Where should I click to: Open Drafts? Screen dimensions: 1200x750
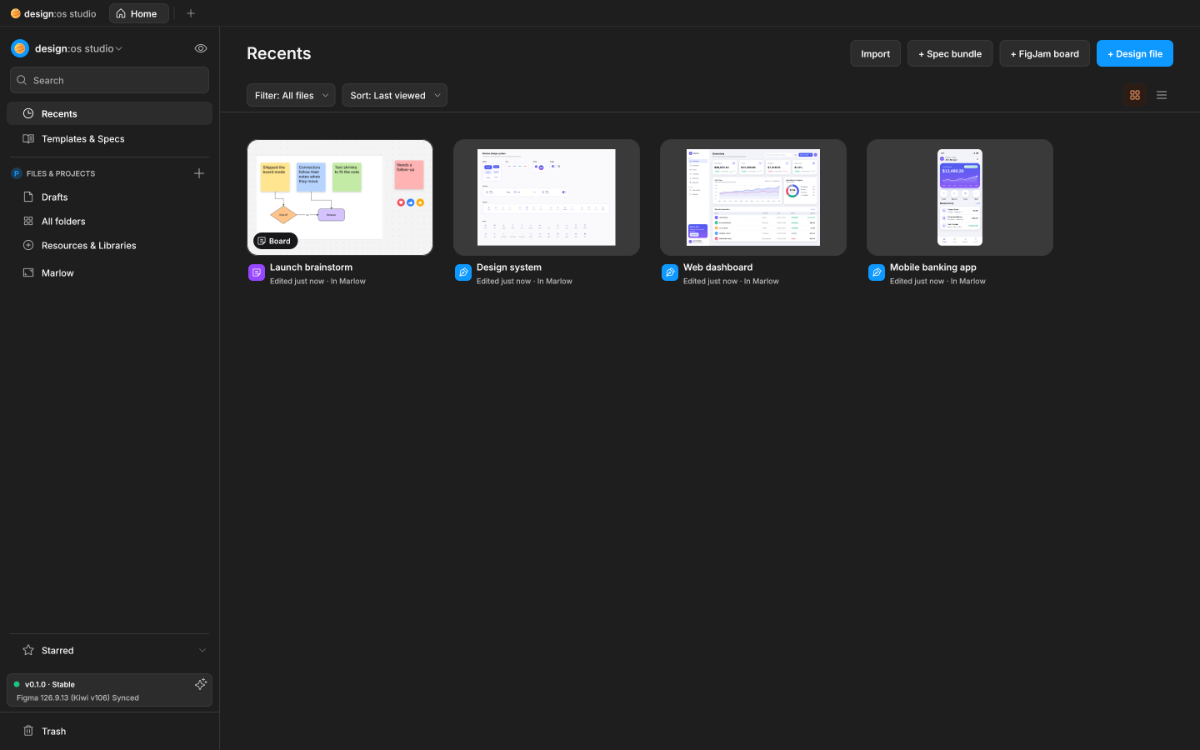coord(109,197)
